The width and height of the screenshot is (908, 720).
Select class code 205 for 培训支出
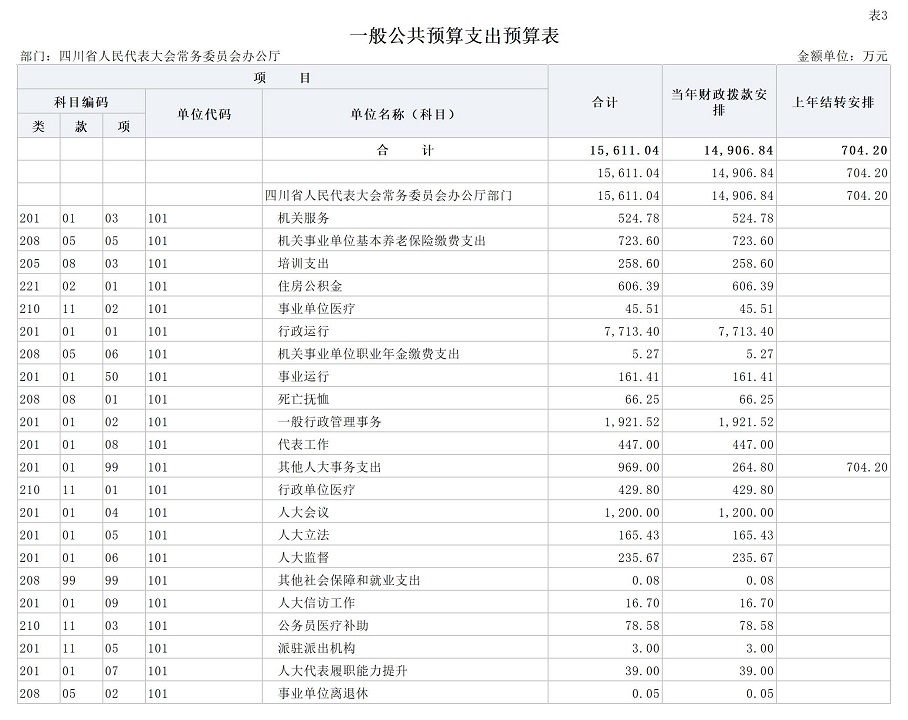30,264
